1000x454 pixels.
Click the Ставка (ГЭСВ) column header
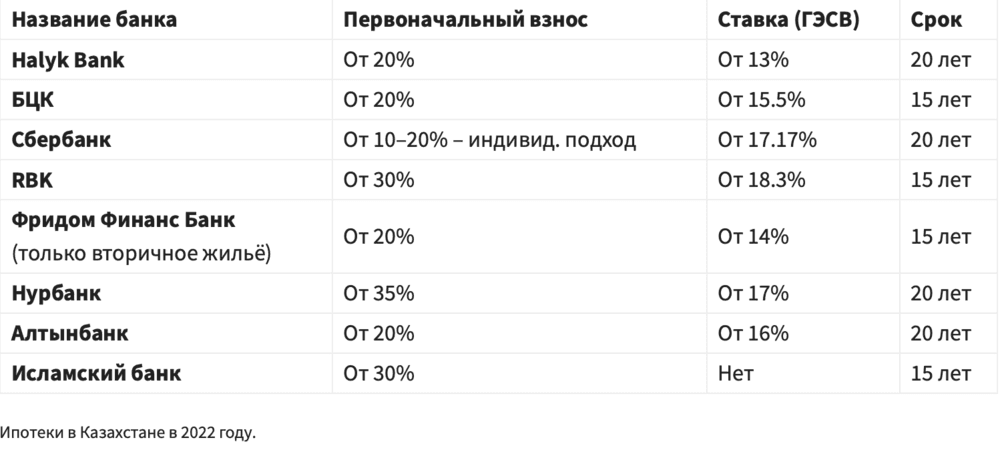788,20
